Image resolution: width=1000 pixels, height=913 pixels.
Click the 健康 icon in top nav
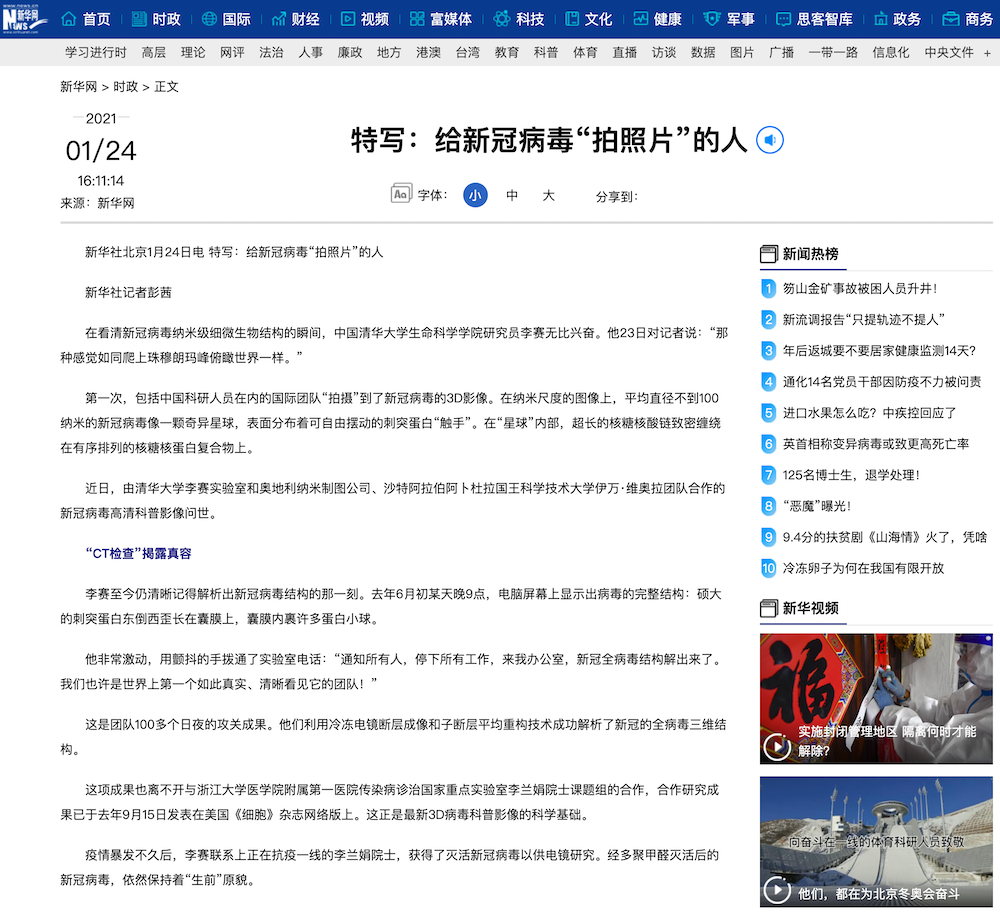point(641,19)
